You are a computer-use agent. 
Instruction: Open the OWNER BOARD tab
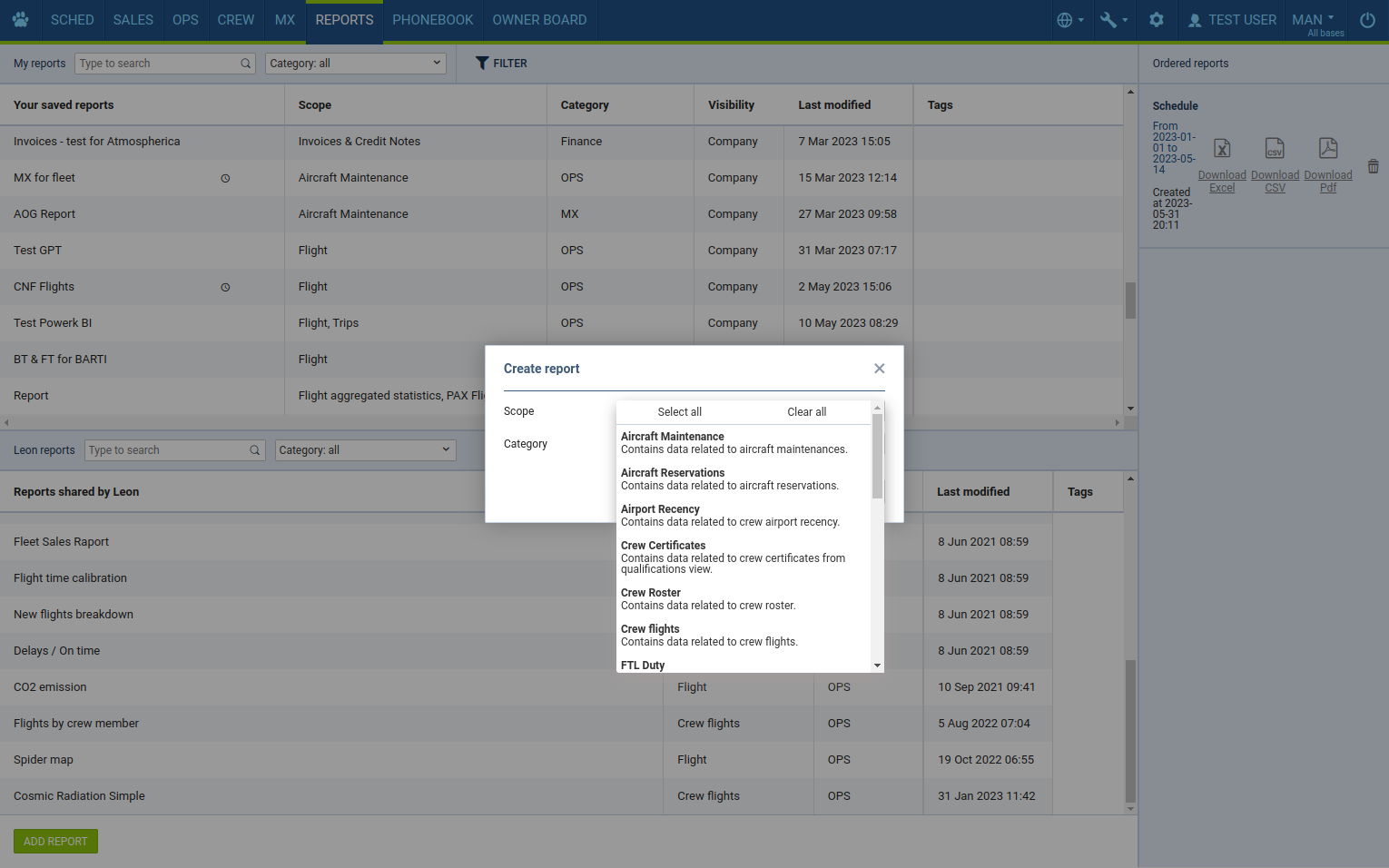[539, 20]
